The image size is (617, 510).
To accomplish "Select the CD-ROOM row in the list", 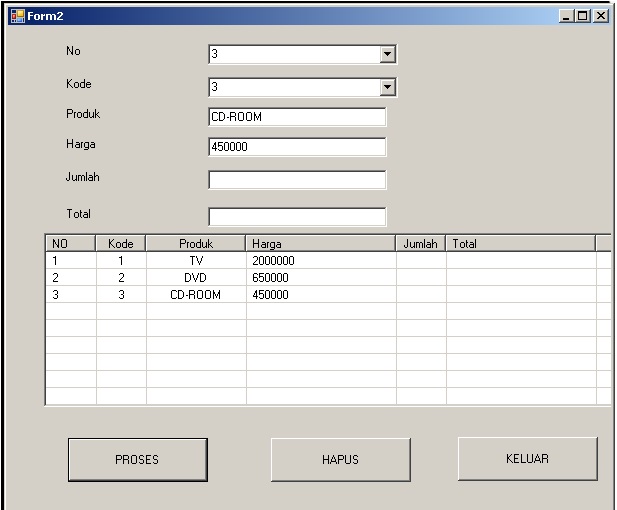I will point(196,295).
